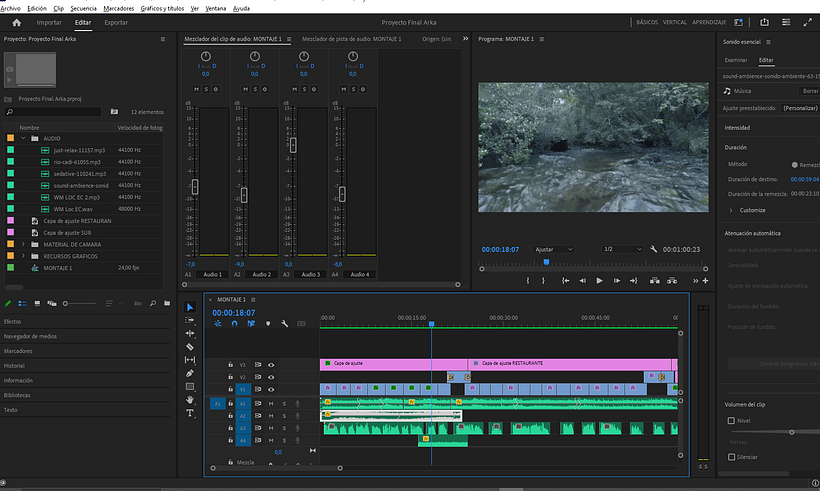
Task: Select the Razor tool
Action: pos(190,347)
